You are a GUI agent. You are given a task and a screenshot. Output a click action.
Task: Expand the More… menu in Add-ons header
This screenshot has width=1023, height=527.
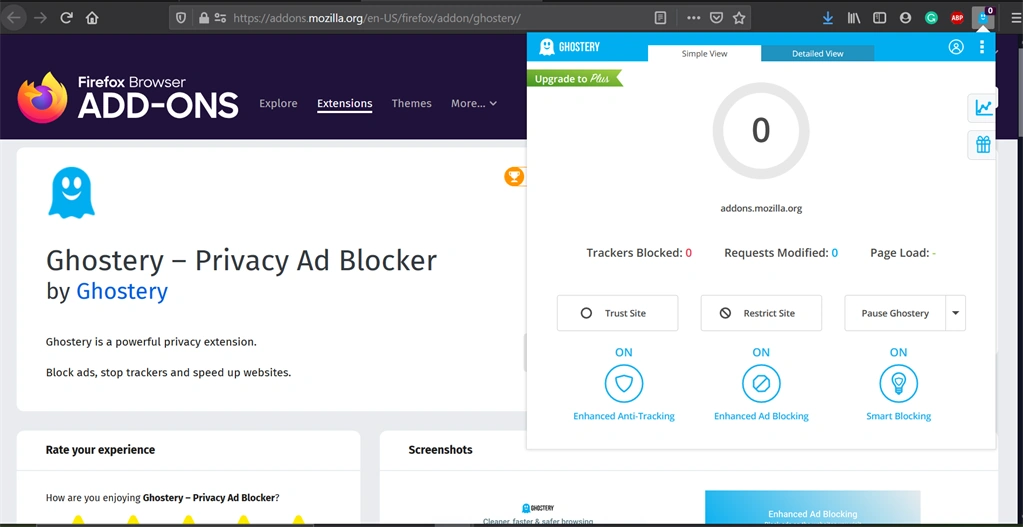[x=474, y=104]
